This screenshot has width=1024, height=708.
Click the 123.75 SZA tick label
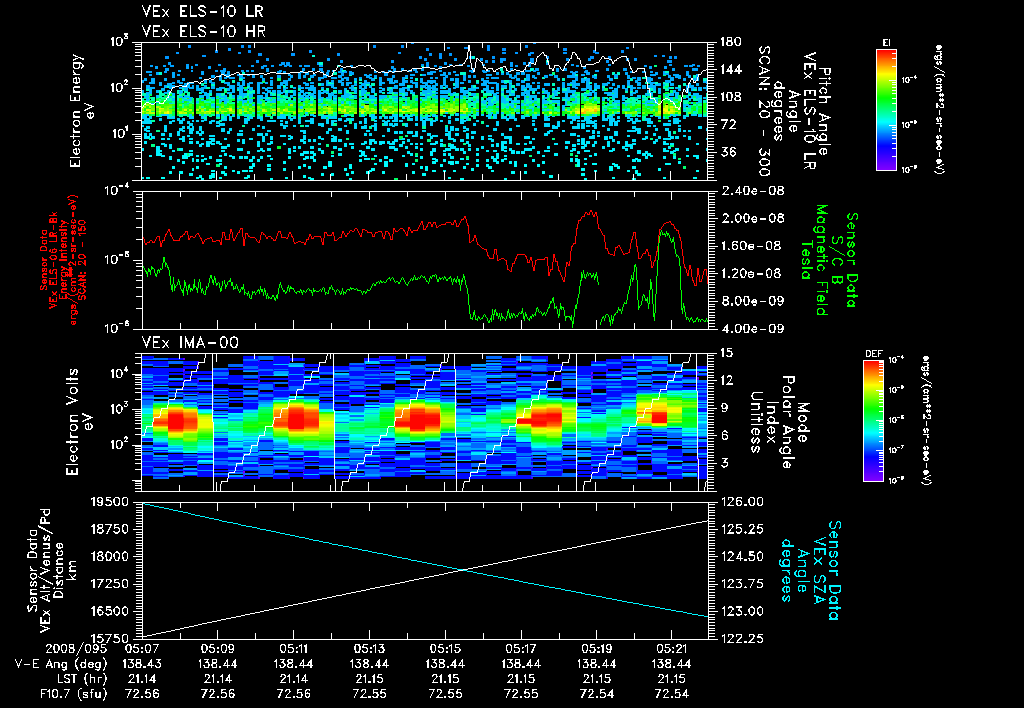[741, 583]
